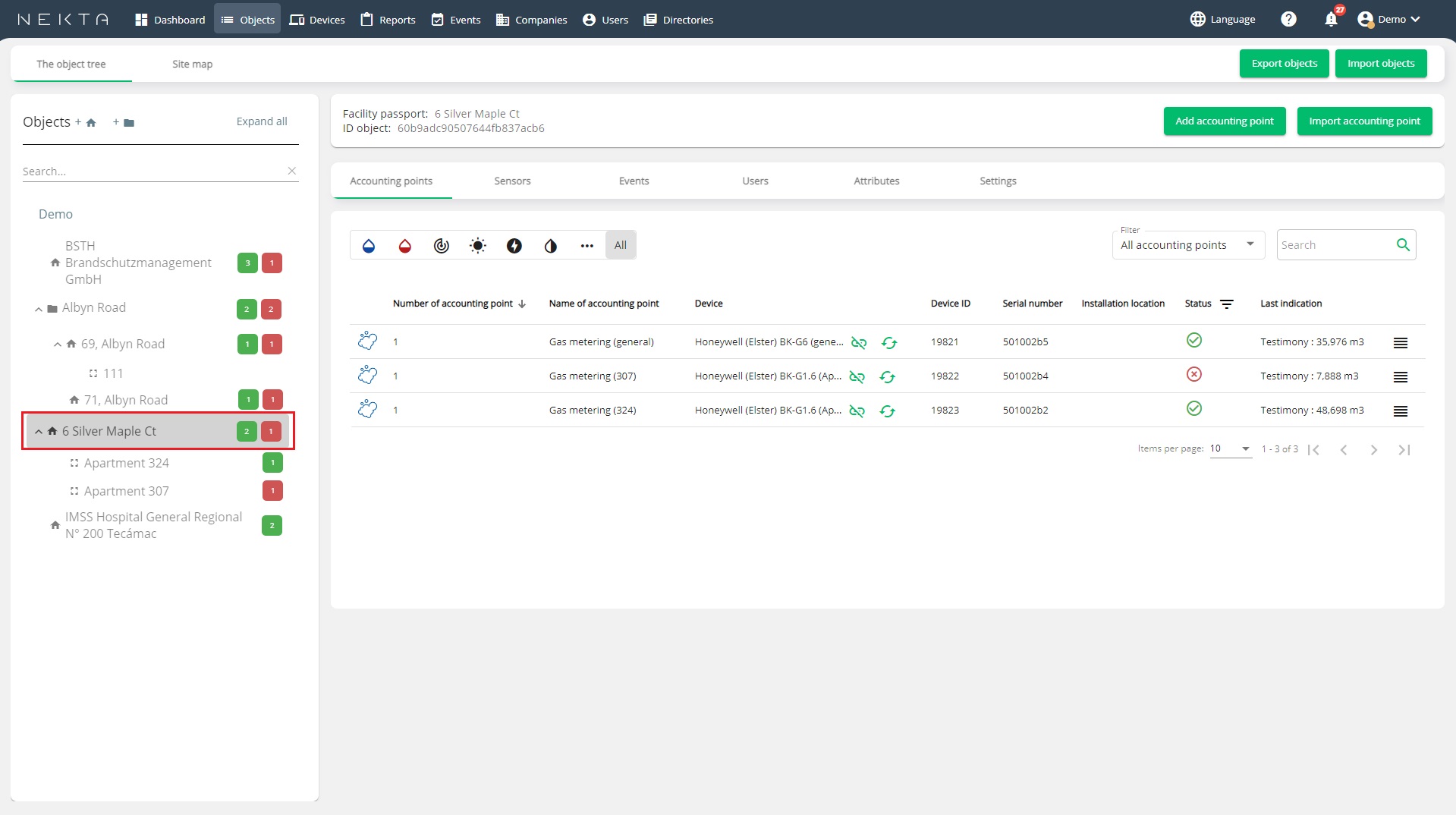Select Apartment 324 in tree
The image size is (1456, 815).
tap(127, 463)
